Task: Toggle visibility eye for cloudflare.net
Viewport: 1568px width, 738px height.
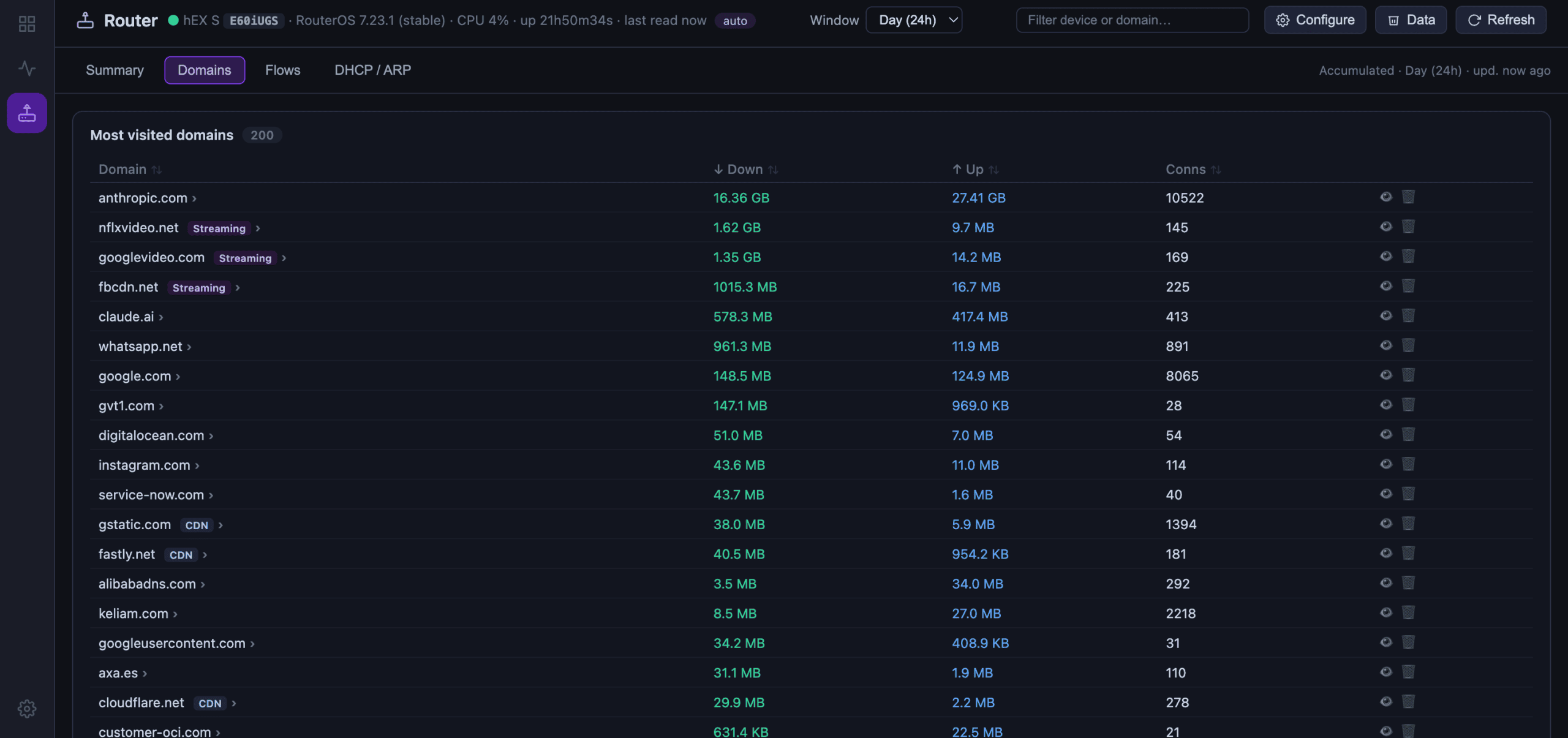Action: pyautogui.click(x=1385, y=702)
